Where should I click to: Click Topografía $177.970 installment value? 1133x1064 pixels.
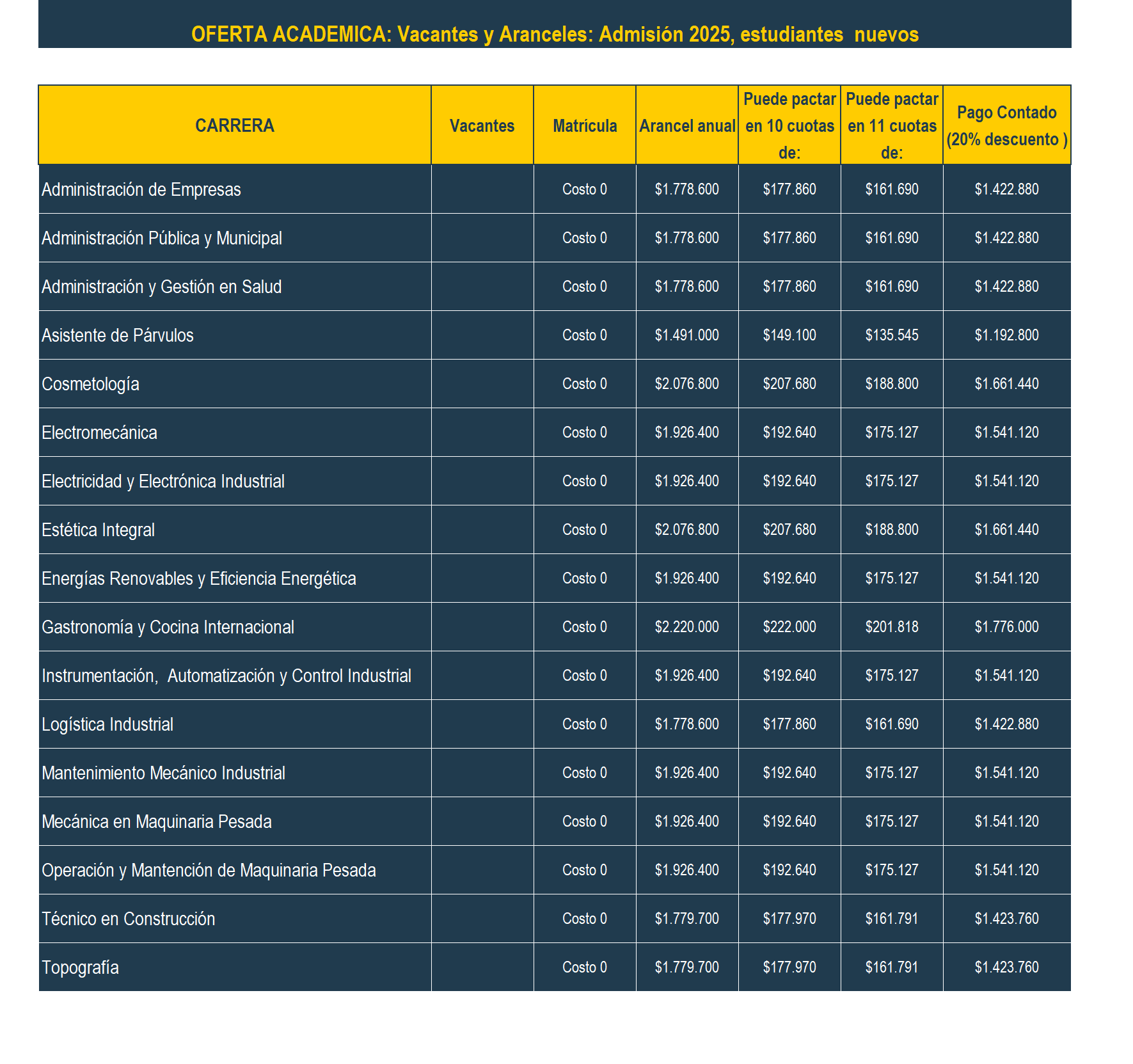(789, 967)
